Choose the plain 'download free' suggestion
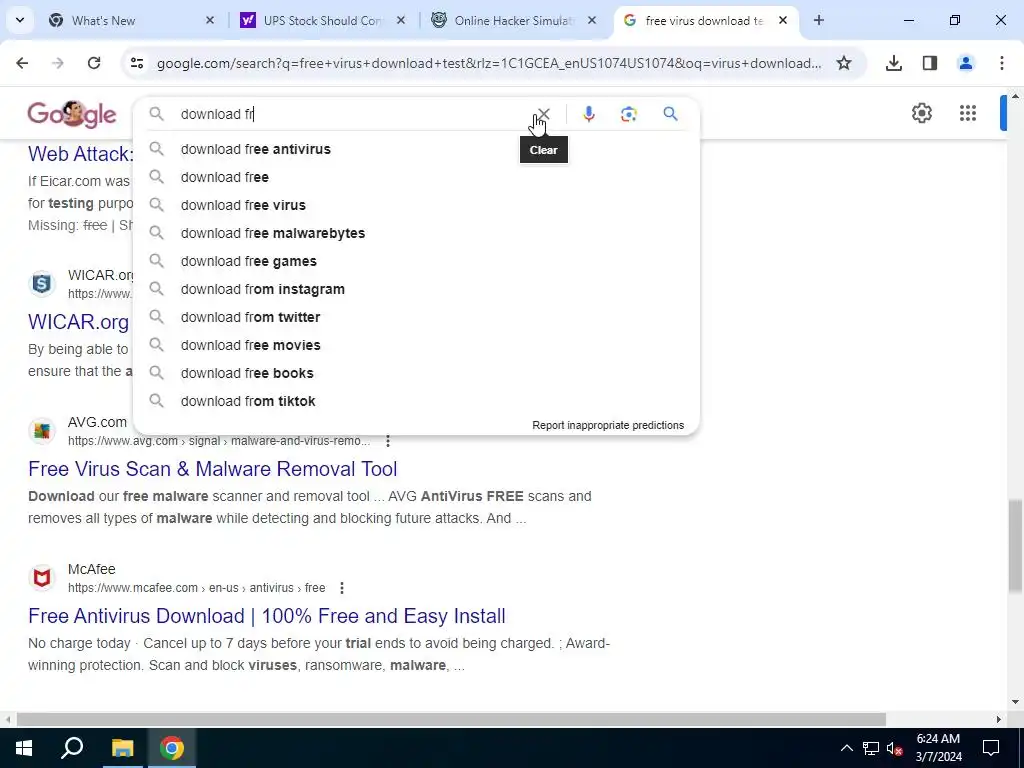This screenshot has width=1024, height=768. click(x=416, y=177)
